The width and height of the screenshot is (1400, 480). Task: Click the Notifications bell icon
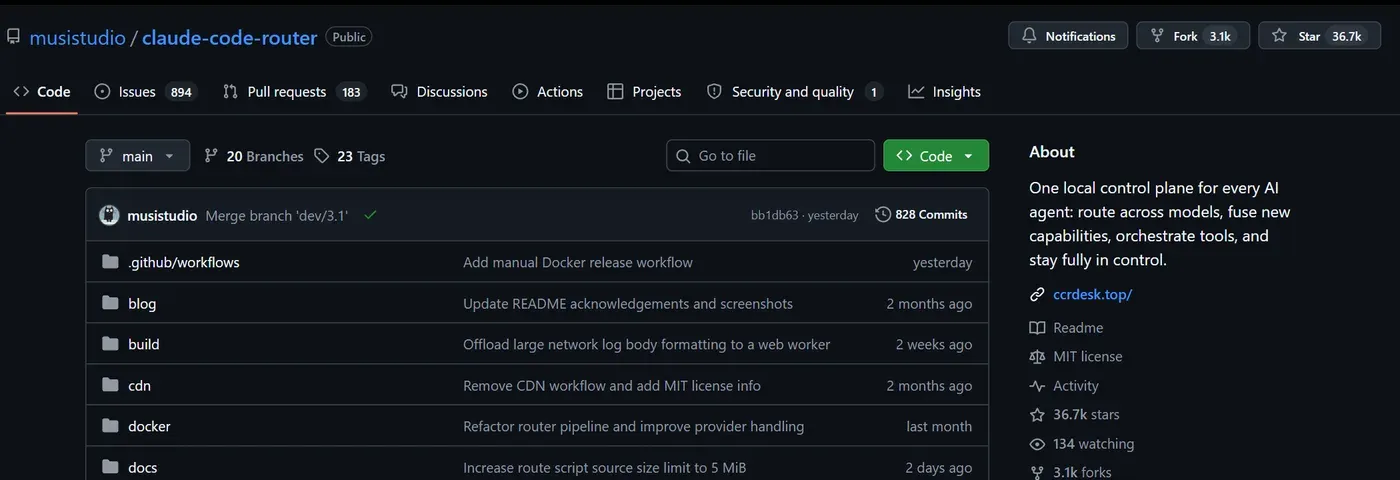[x=1029, y=36]
